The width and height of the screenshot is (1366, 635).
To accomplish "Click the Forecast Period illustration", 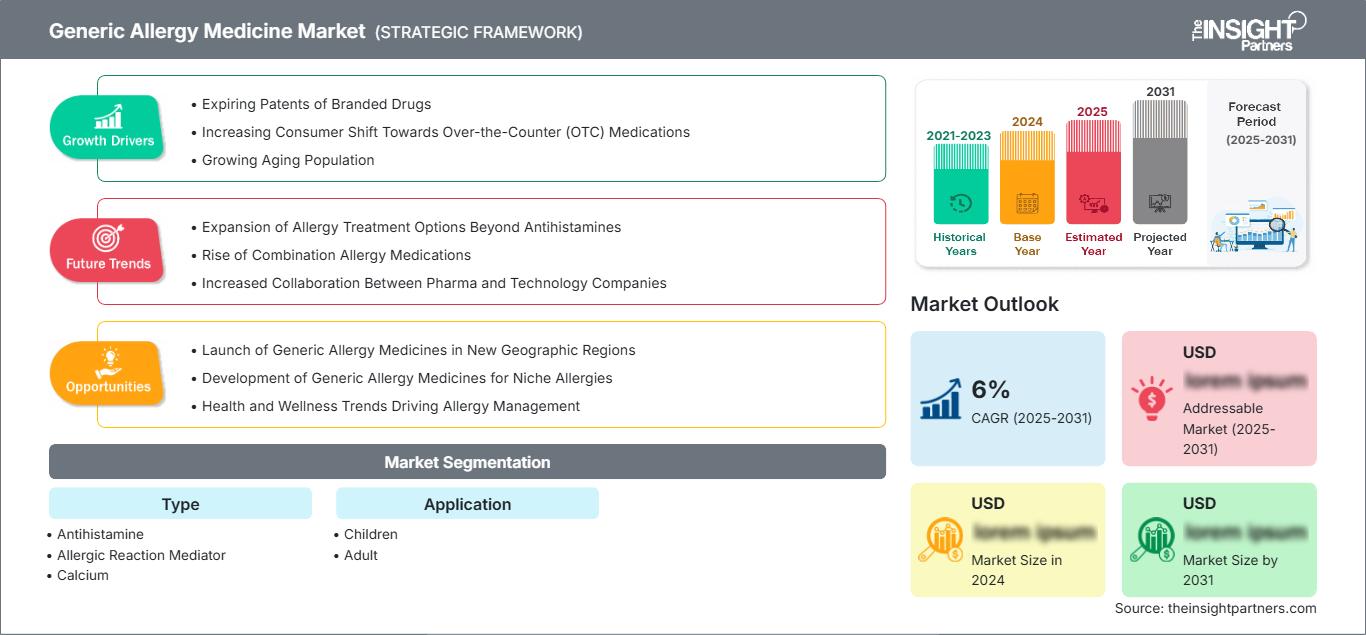I will [1255, 230].
